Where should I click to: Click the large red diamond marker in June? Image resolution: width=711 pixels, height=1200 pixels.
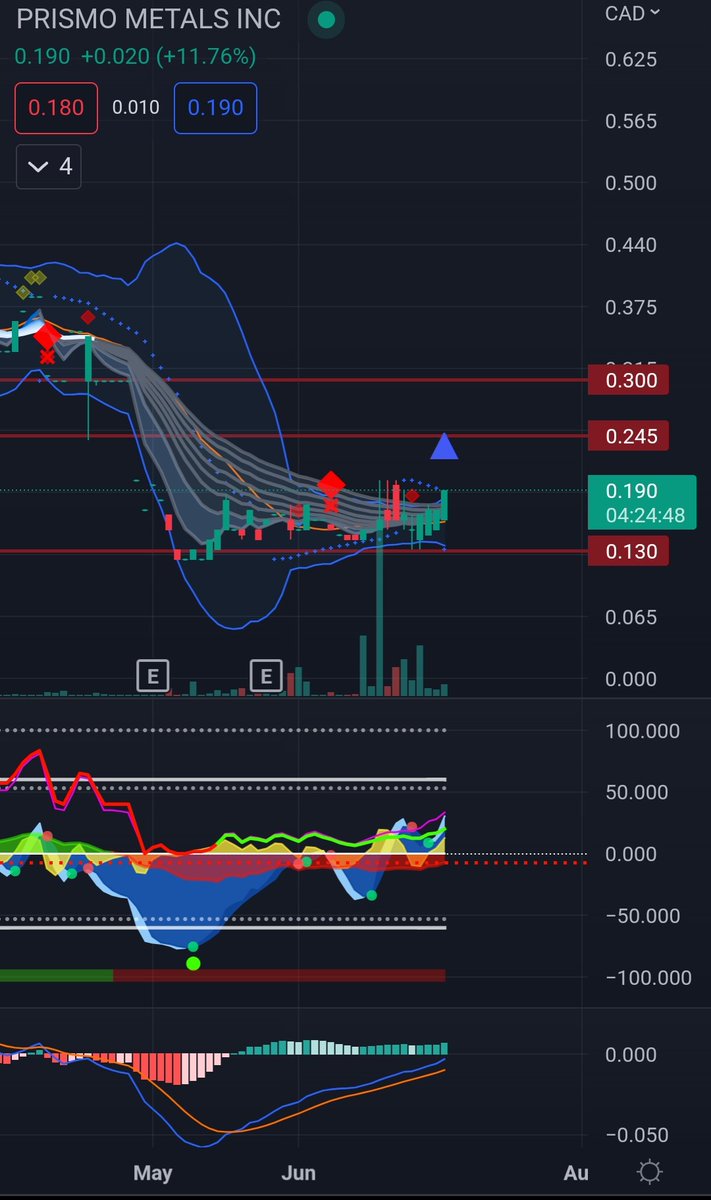(331, 485)
